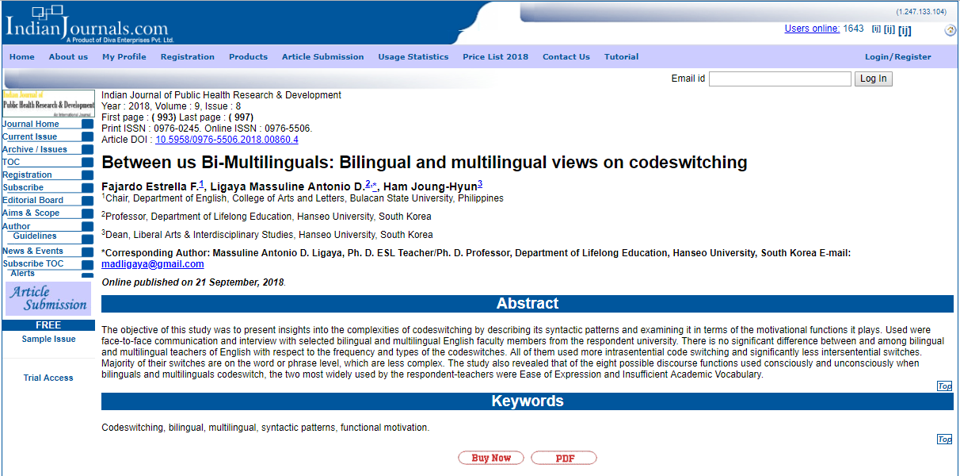Click the article title text

[x=424, y=162]
